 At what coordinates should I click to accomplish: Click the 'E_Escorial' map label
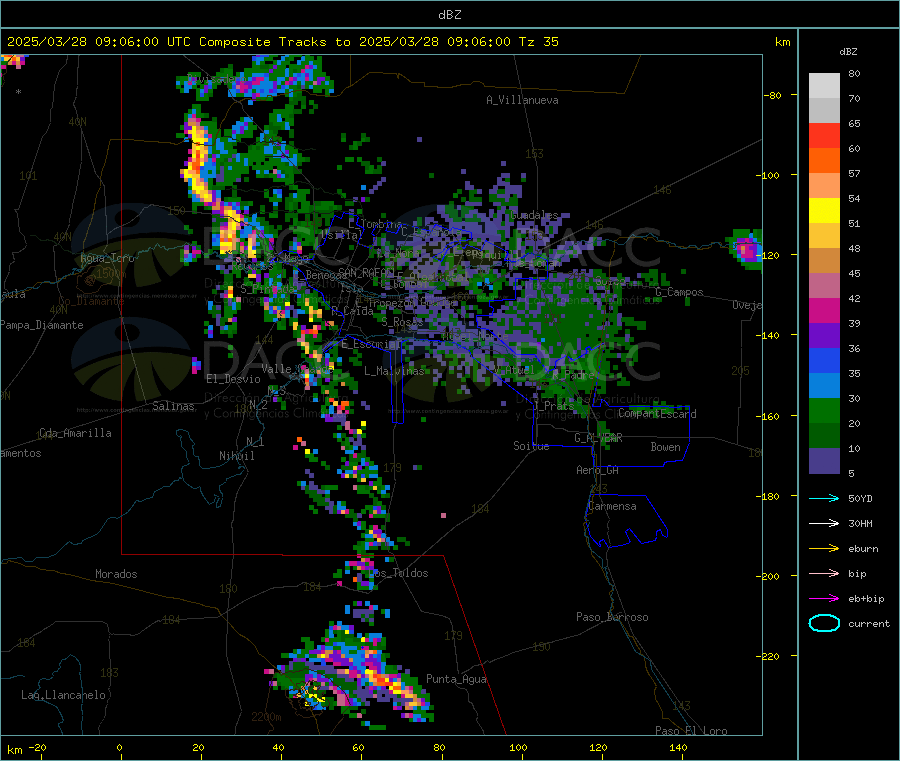(x=371, y=344)
